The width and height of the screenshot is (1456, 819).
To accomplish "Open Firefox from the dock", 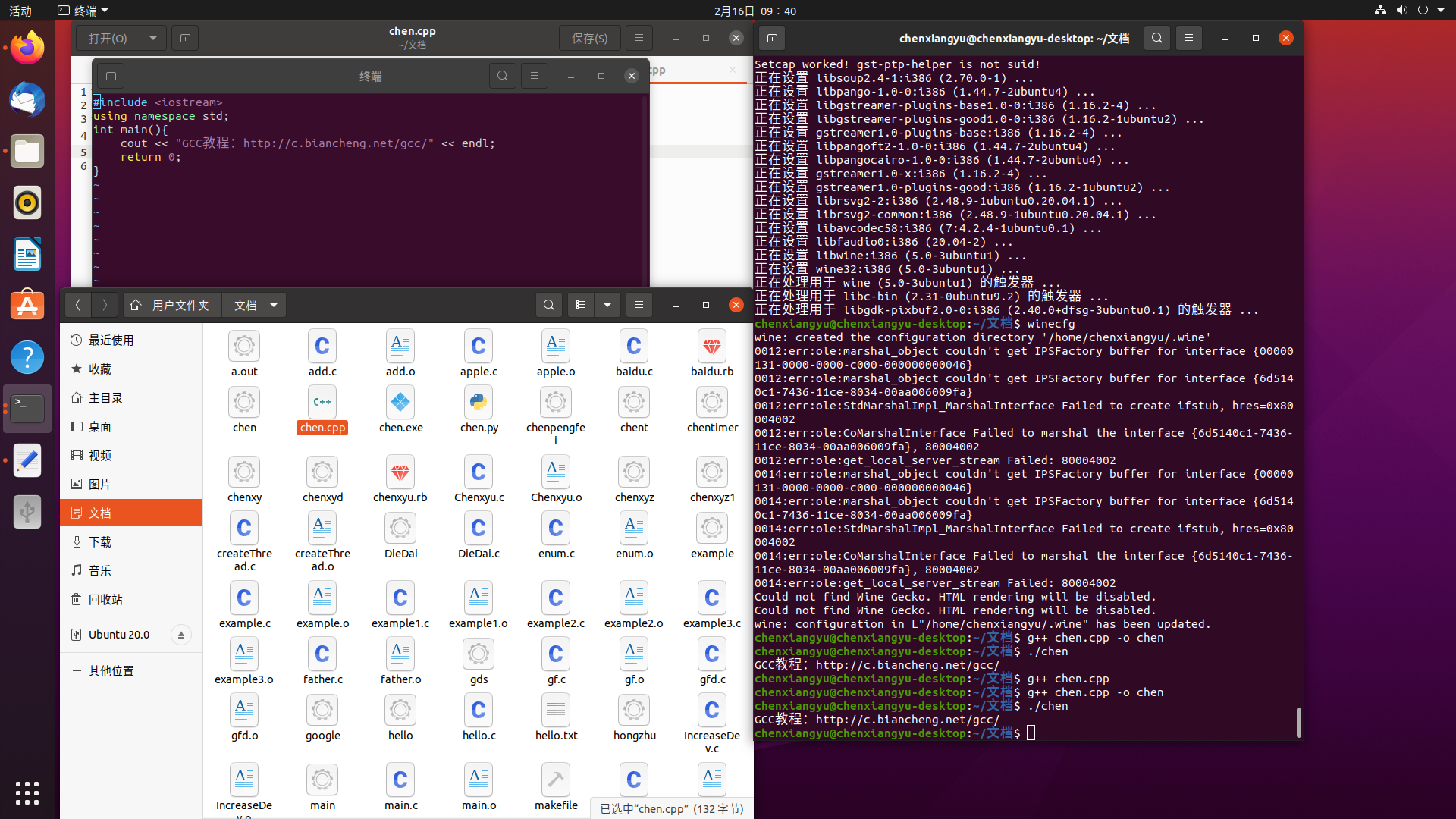I will point(27,48).
